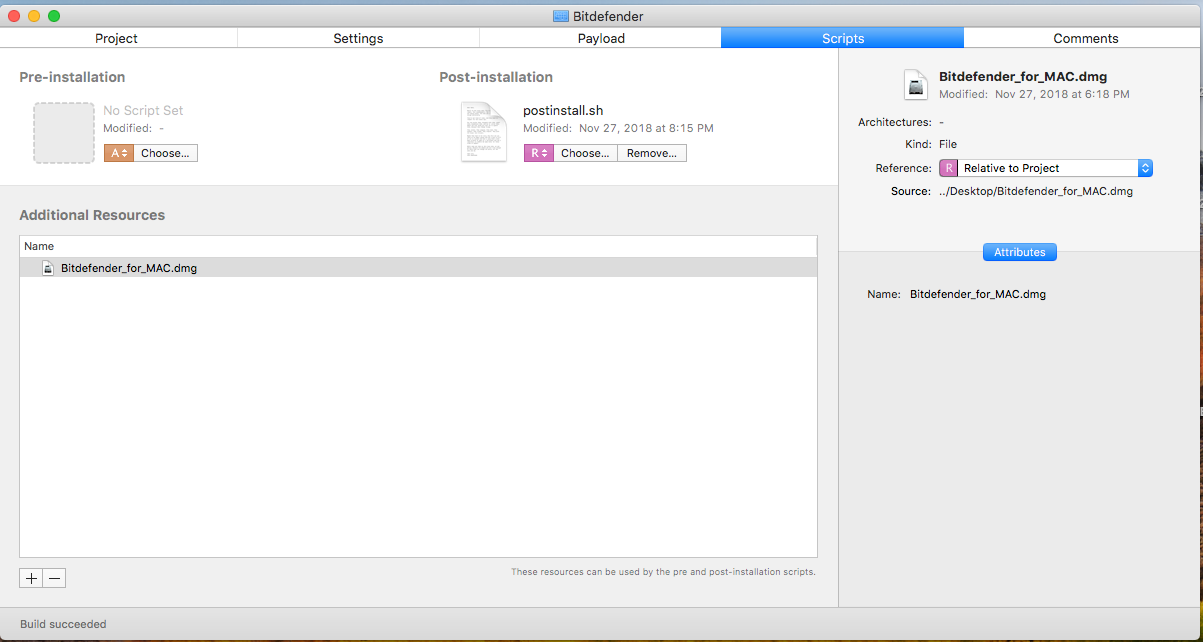This screenshot has height=642, width=1203.
Task: Click the inspector Modified date Nov 27, 2018 at 6:18 PM
Action: tap(1062, 94)
